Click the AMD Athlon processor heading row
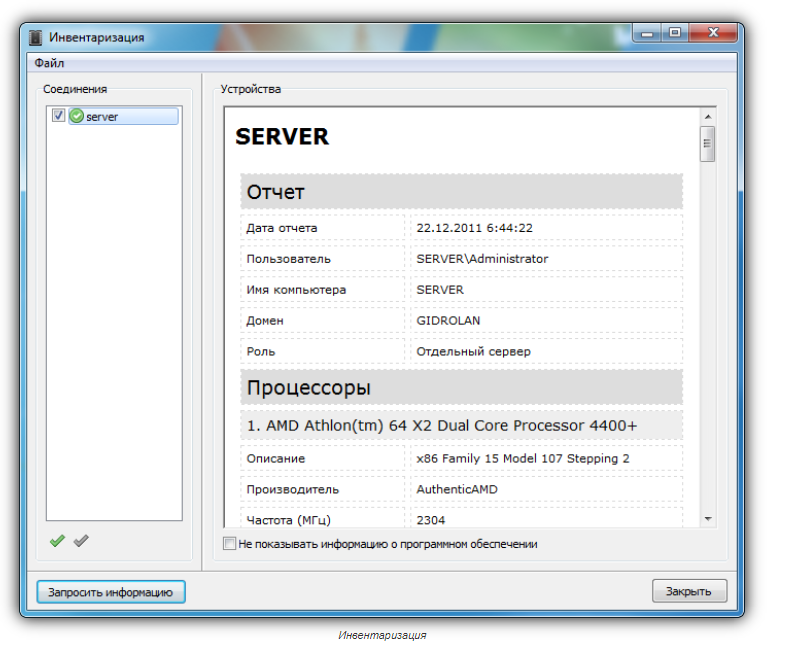The width and height of the screenshot is (786, 660). pos(461,426)
